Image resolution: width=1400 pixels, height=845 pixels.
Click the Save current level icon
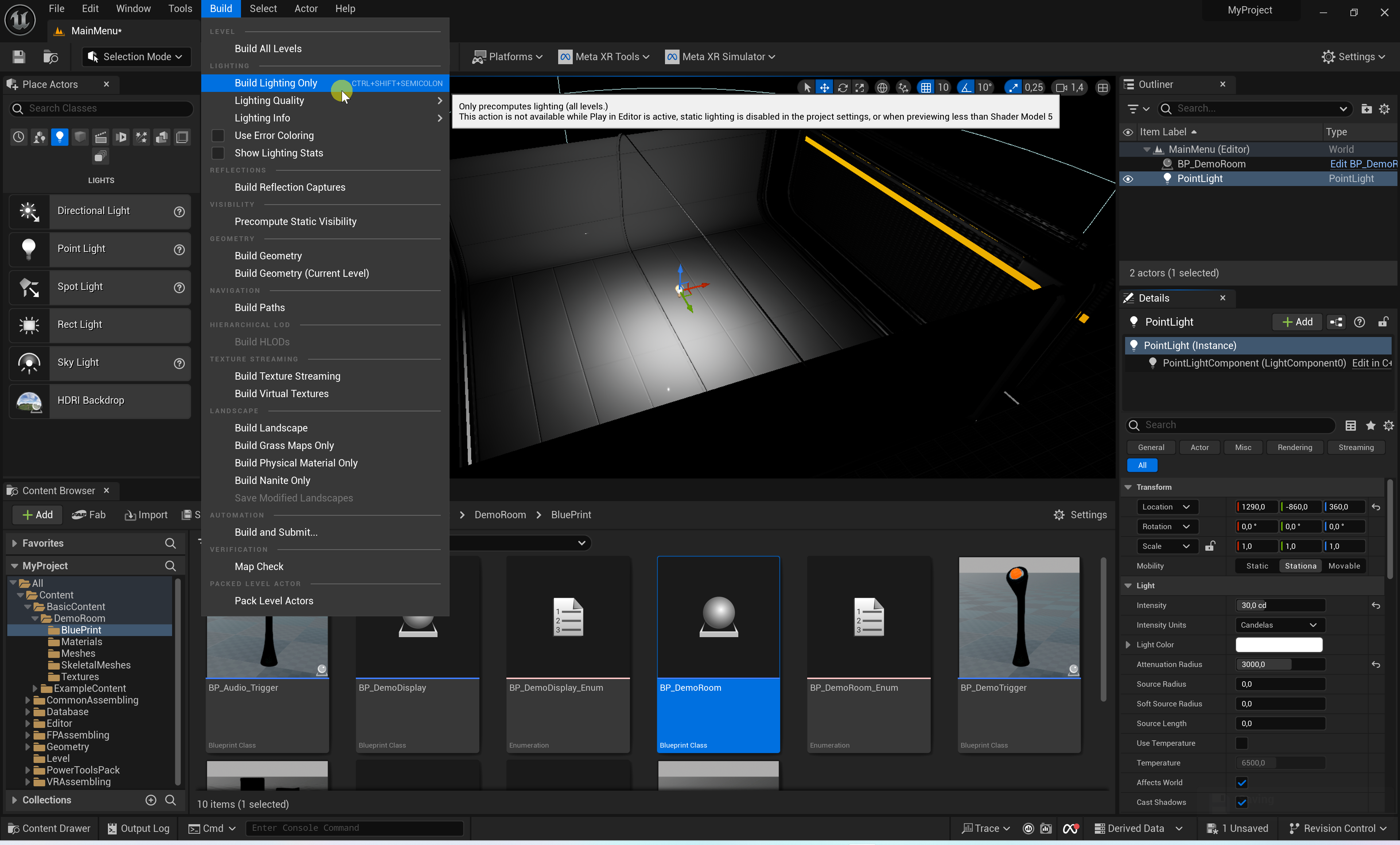pos(19,57)
